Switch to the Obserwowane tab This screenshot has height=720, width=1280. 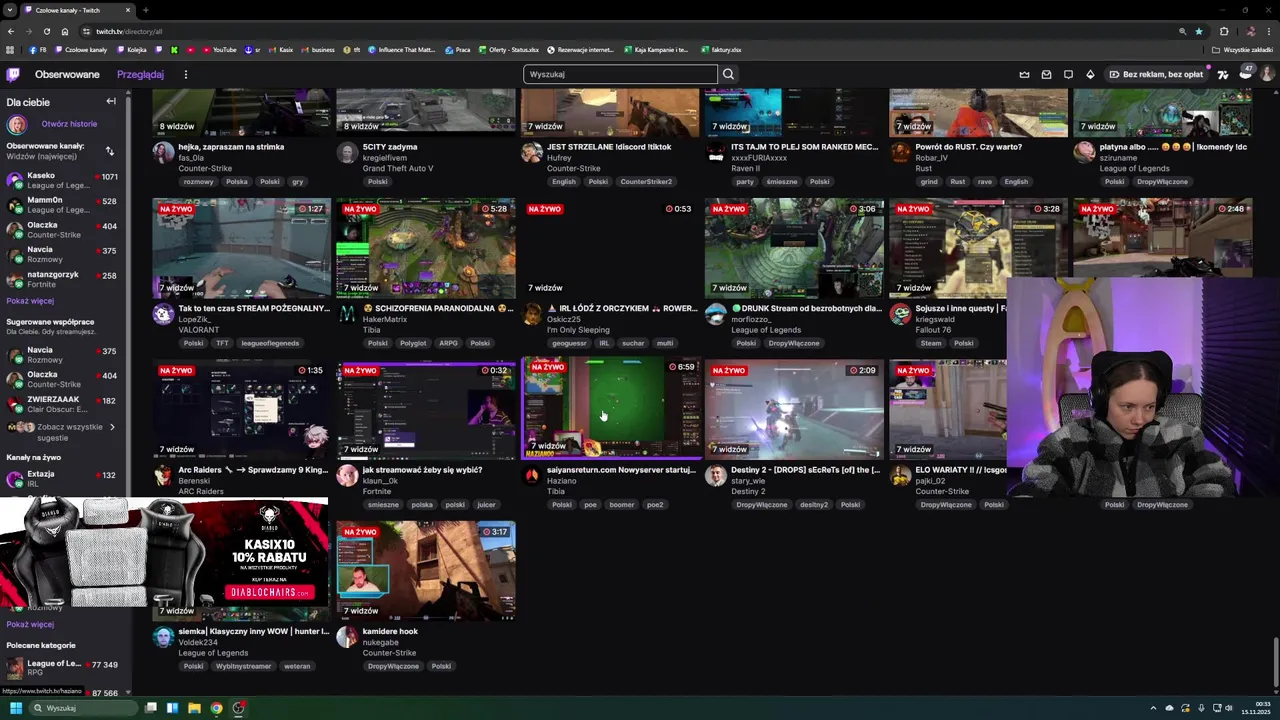pyautogui.click(x=67, y=74)
